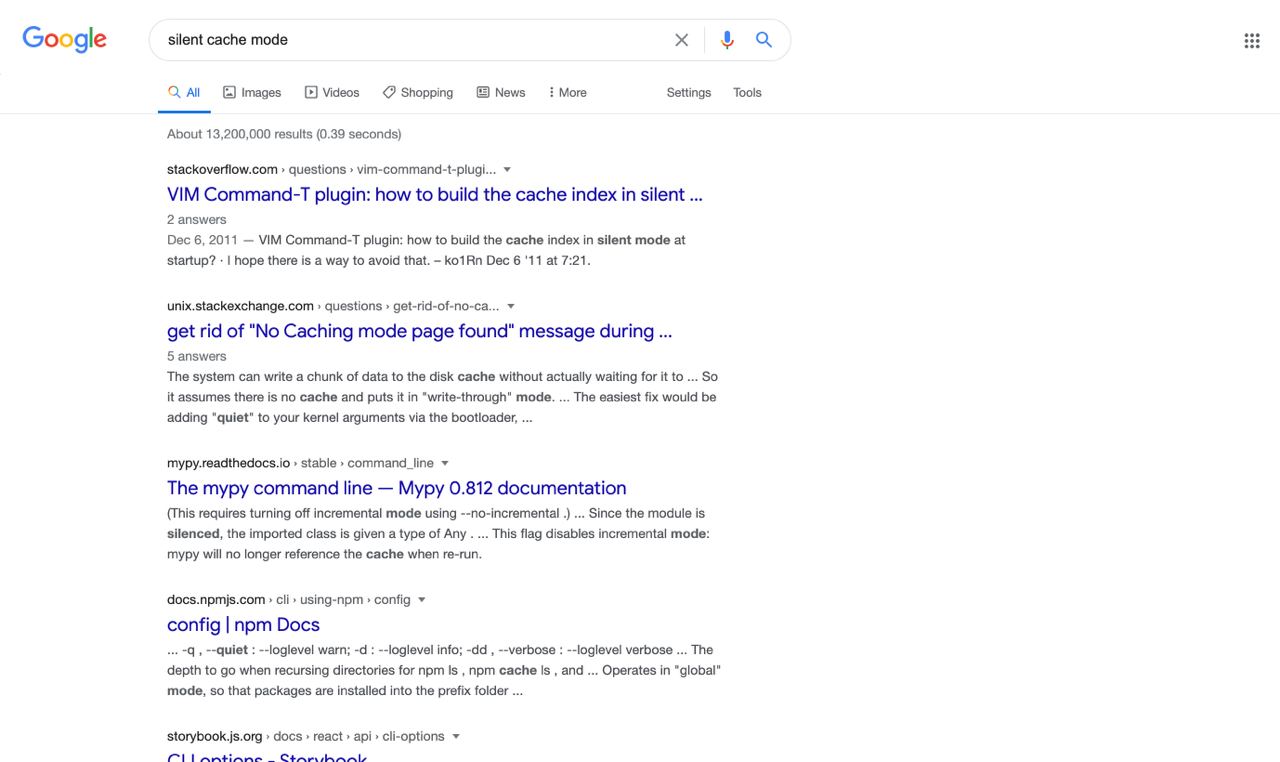This screenshot has width=1280, height=762.
Task: Expand options arrow beside storybook.js.org URL
Action: pyautogui.click(x=456, y=737)
